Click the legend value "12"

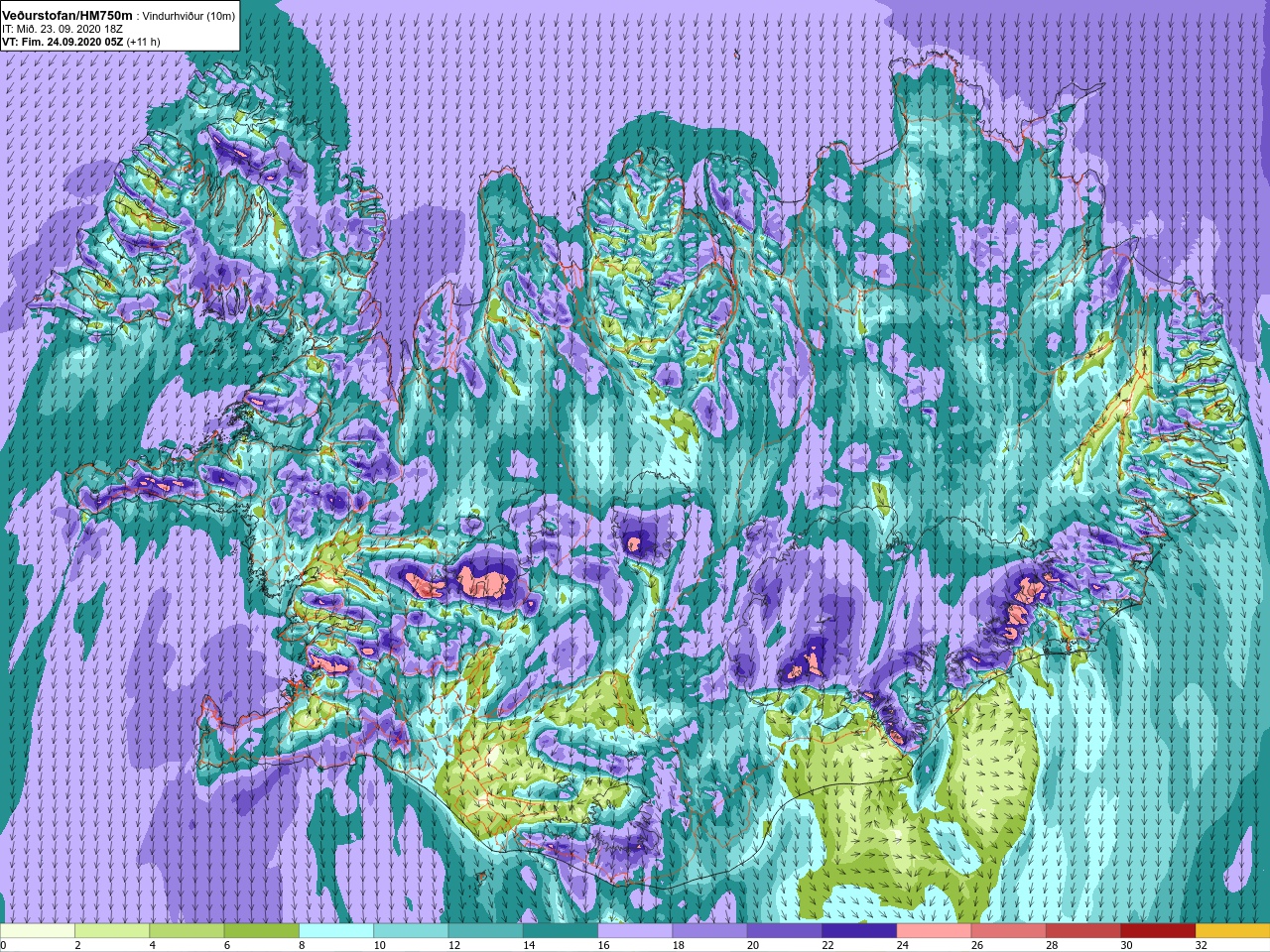(454, 946)
